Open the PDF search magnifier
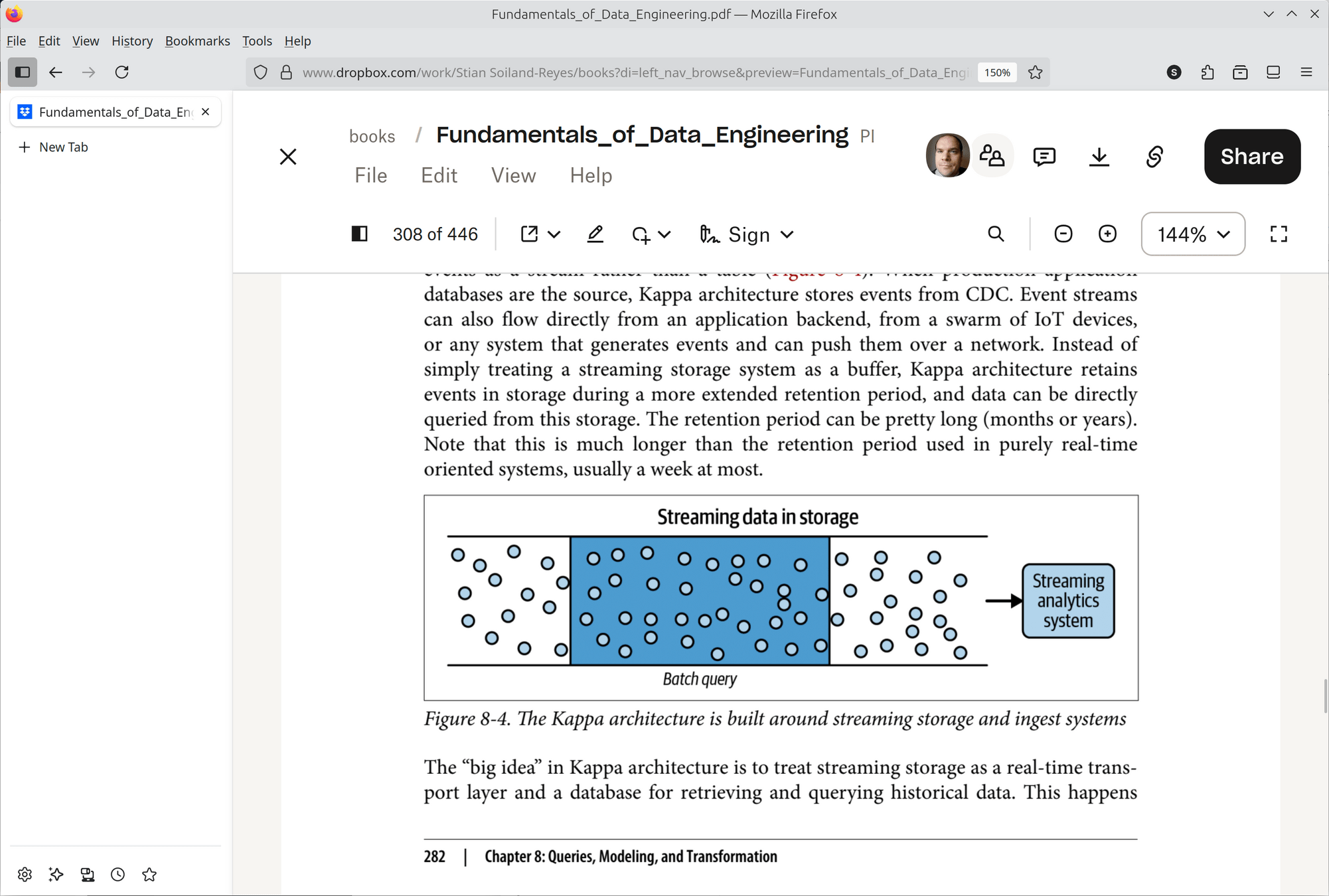Viewport: 1329px width, 896px height. pyautogui.click(x=996, y=234)
